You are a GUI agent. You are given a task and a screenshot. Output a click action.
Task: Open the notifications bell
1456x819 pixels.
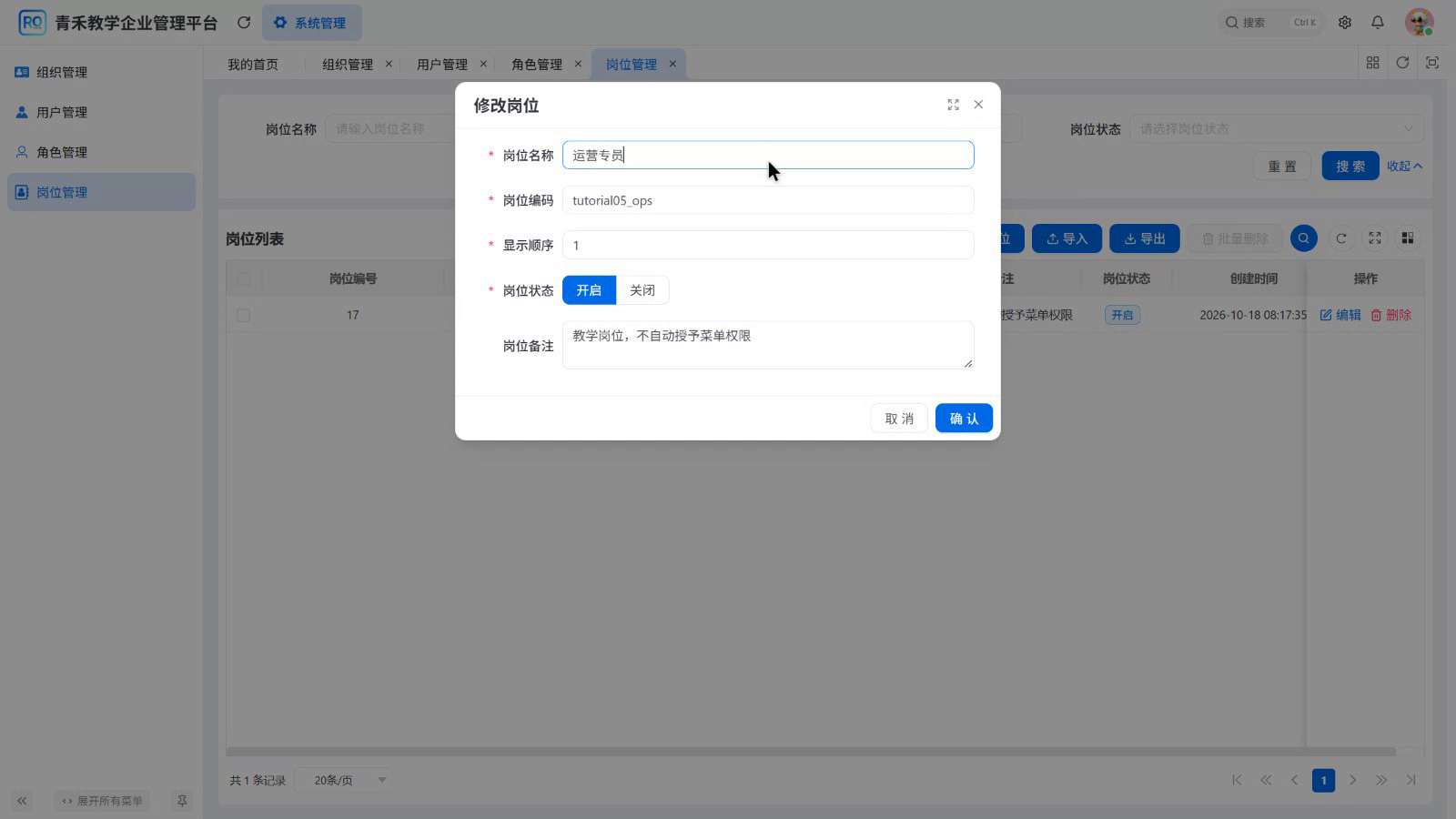tap(1378, 22)
